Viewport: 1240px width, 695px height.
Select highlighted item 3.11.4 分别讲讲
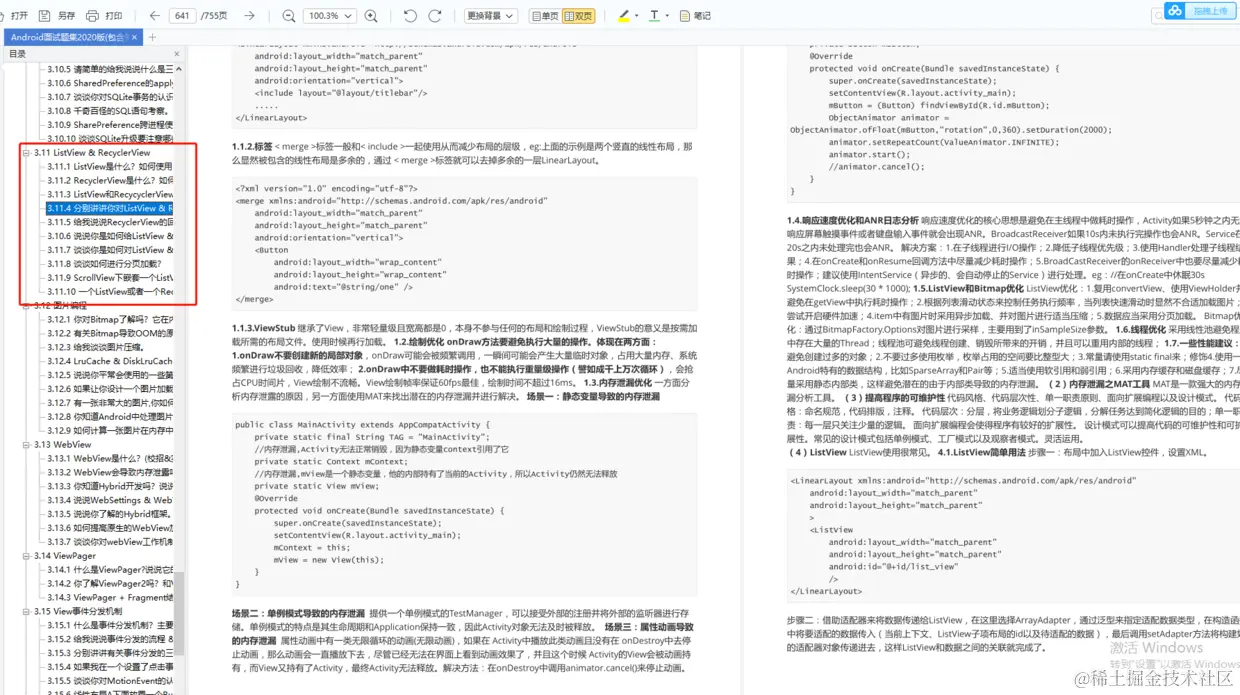pos(109,208)
